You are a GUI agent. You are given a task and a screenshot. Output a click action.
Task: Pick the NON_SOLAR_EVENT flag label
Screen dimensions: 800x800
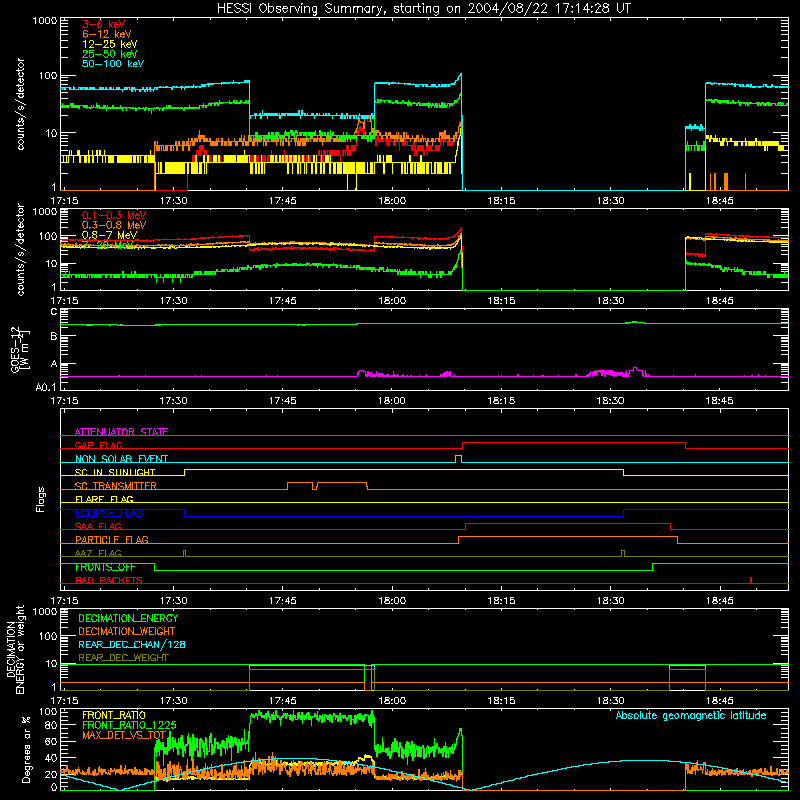point(121,459)
